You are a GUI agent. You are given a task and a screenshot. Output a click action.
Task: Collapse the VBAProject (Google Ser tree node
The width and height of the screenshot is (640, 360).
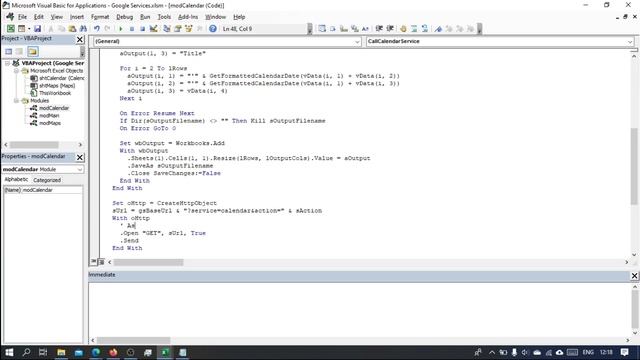click(7, 63)
